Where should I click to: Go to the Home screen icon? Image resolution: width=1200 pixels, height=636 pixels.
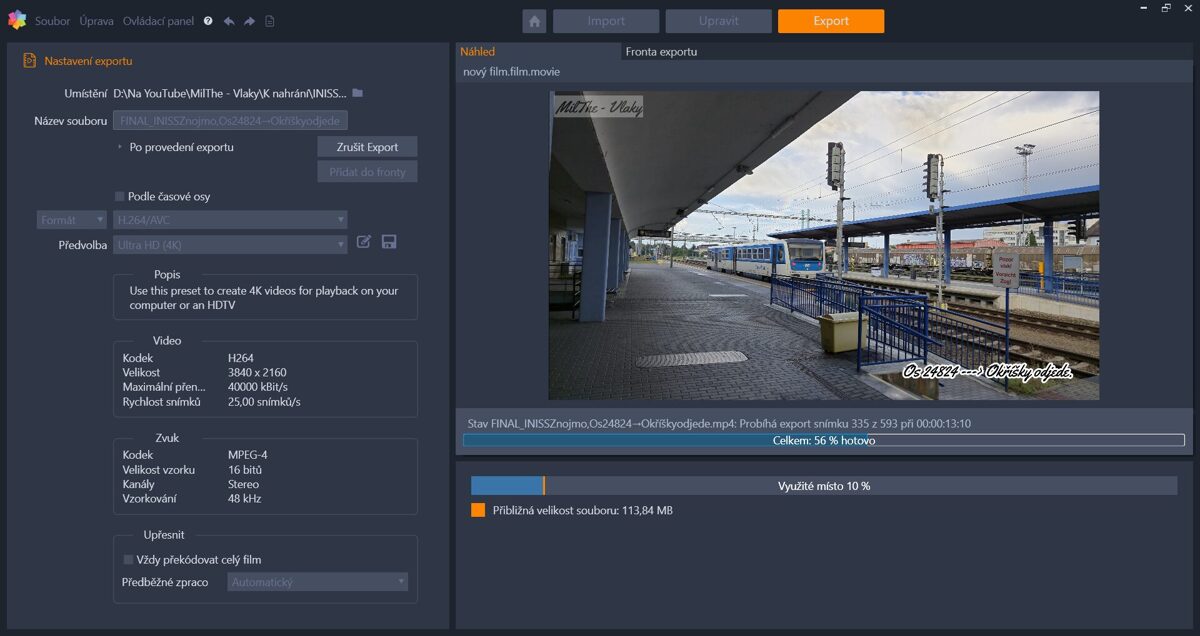534,21
